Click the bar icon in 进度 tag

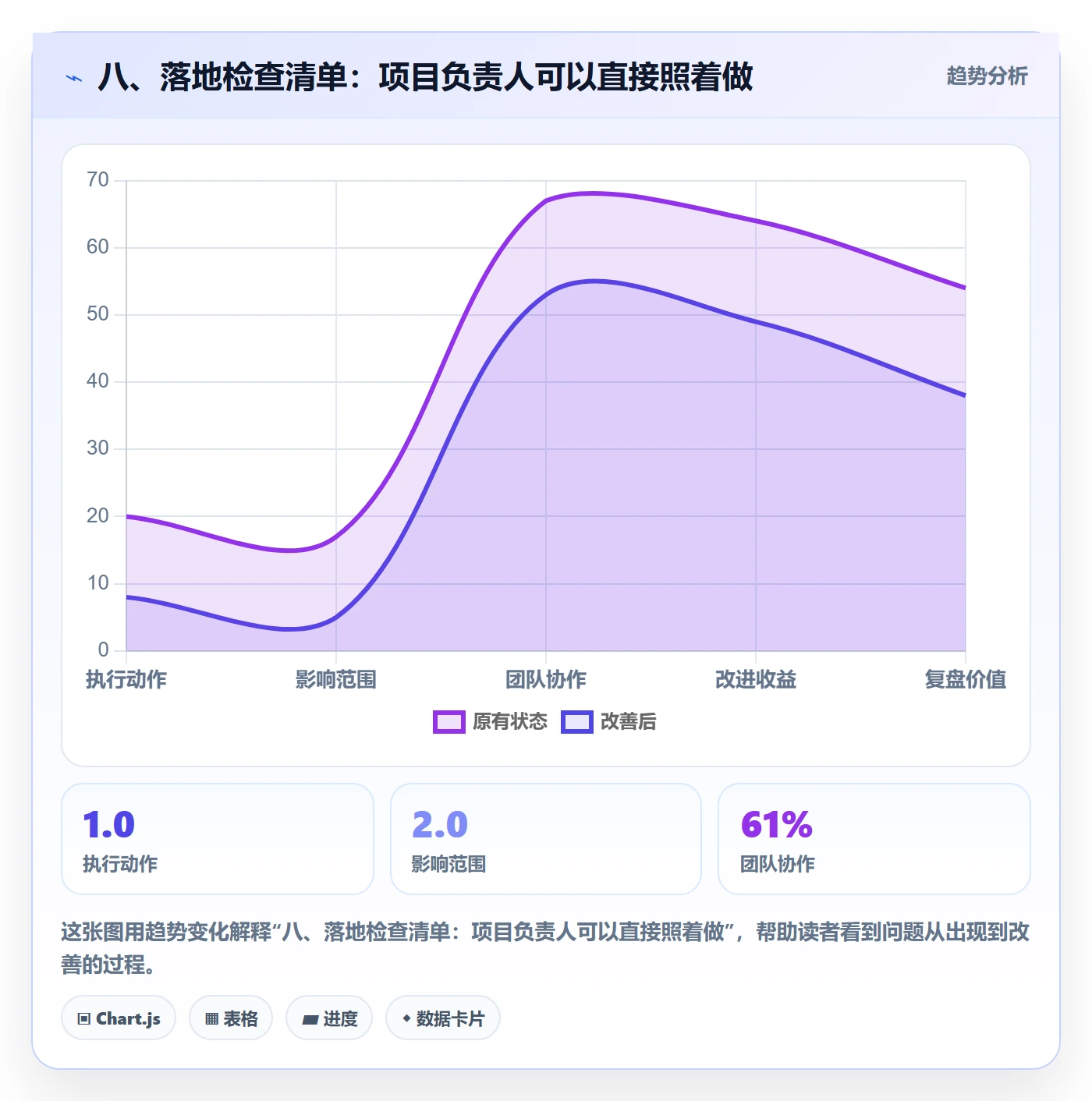point(310,1019)
